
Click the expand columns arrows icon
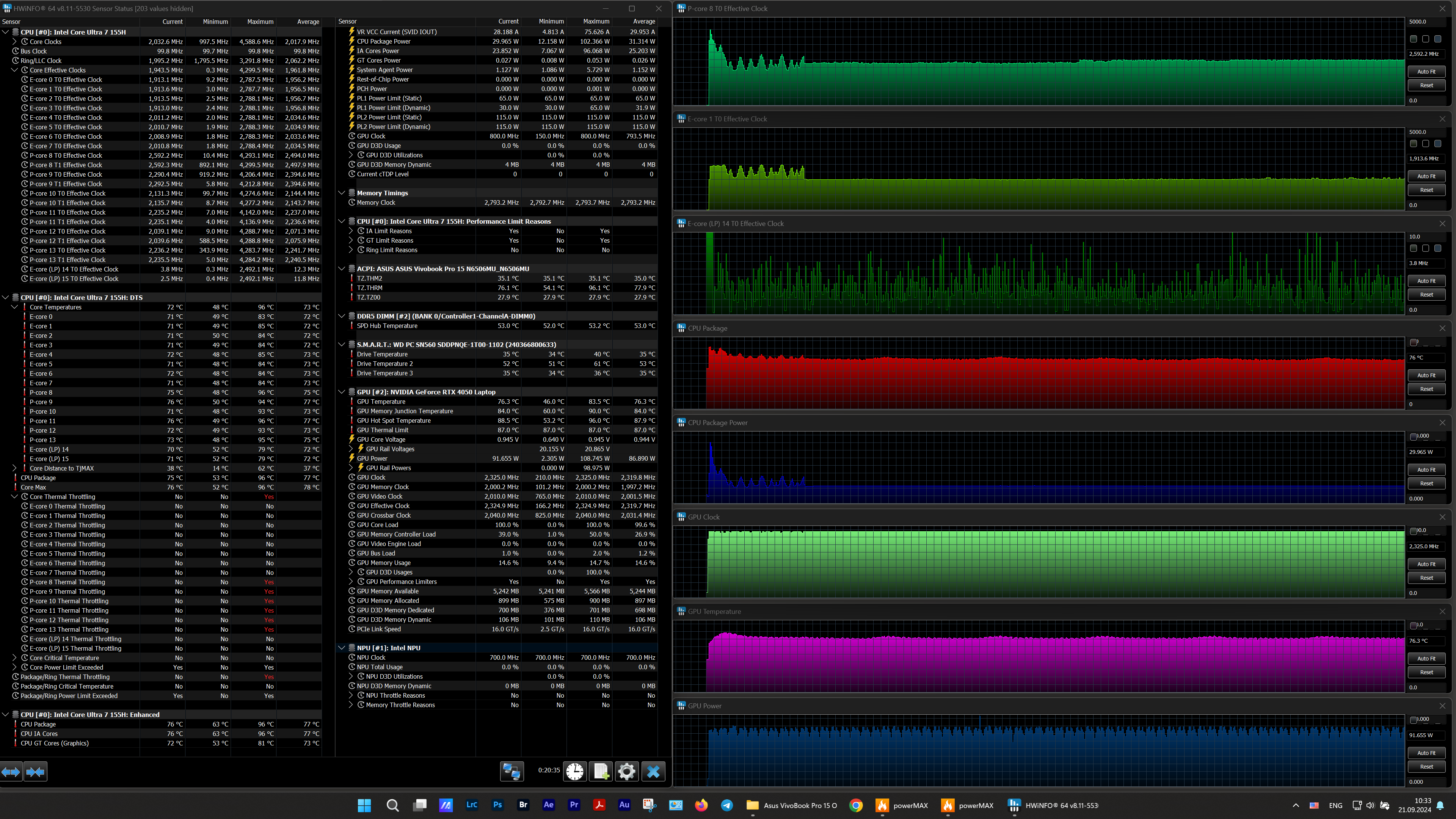[11, 772]
